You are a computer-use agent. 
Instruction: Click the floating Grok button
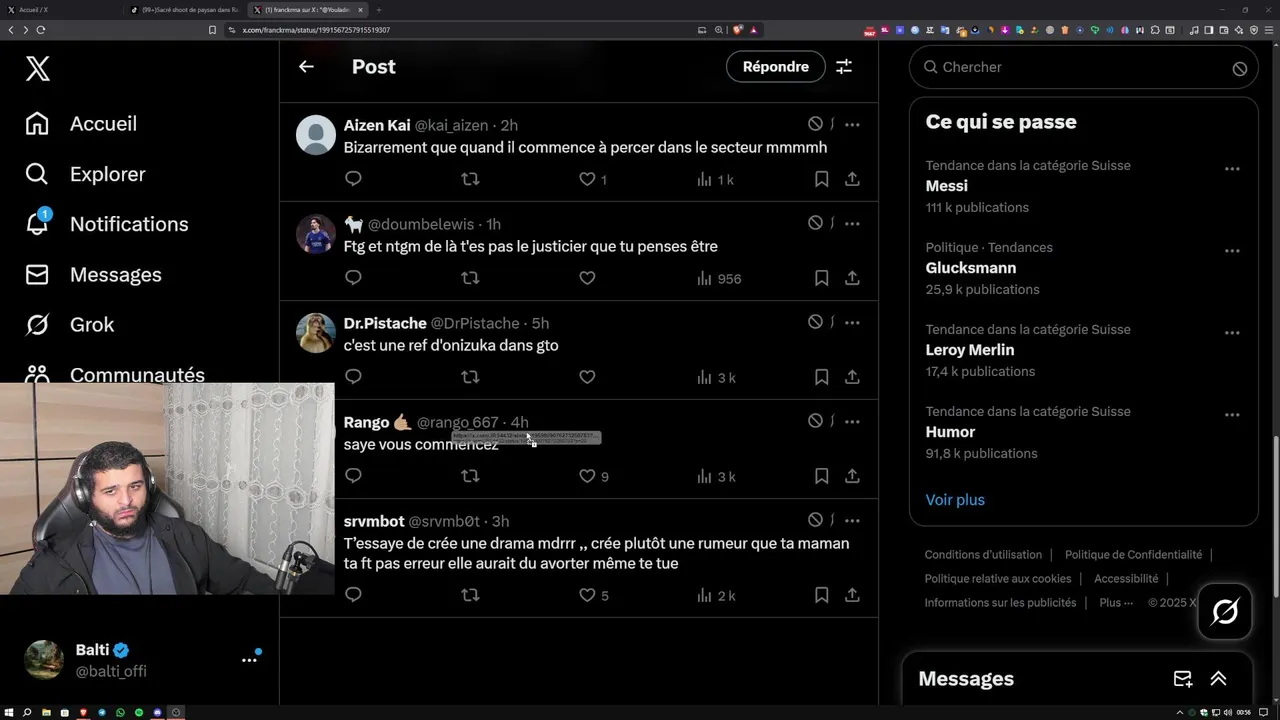pos(1225,611)
